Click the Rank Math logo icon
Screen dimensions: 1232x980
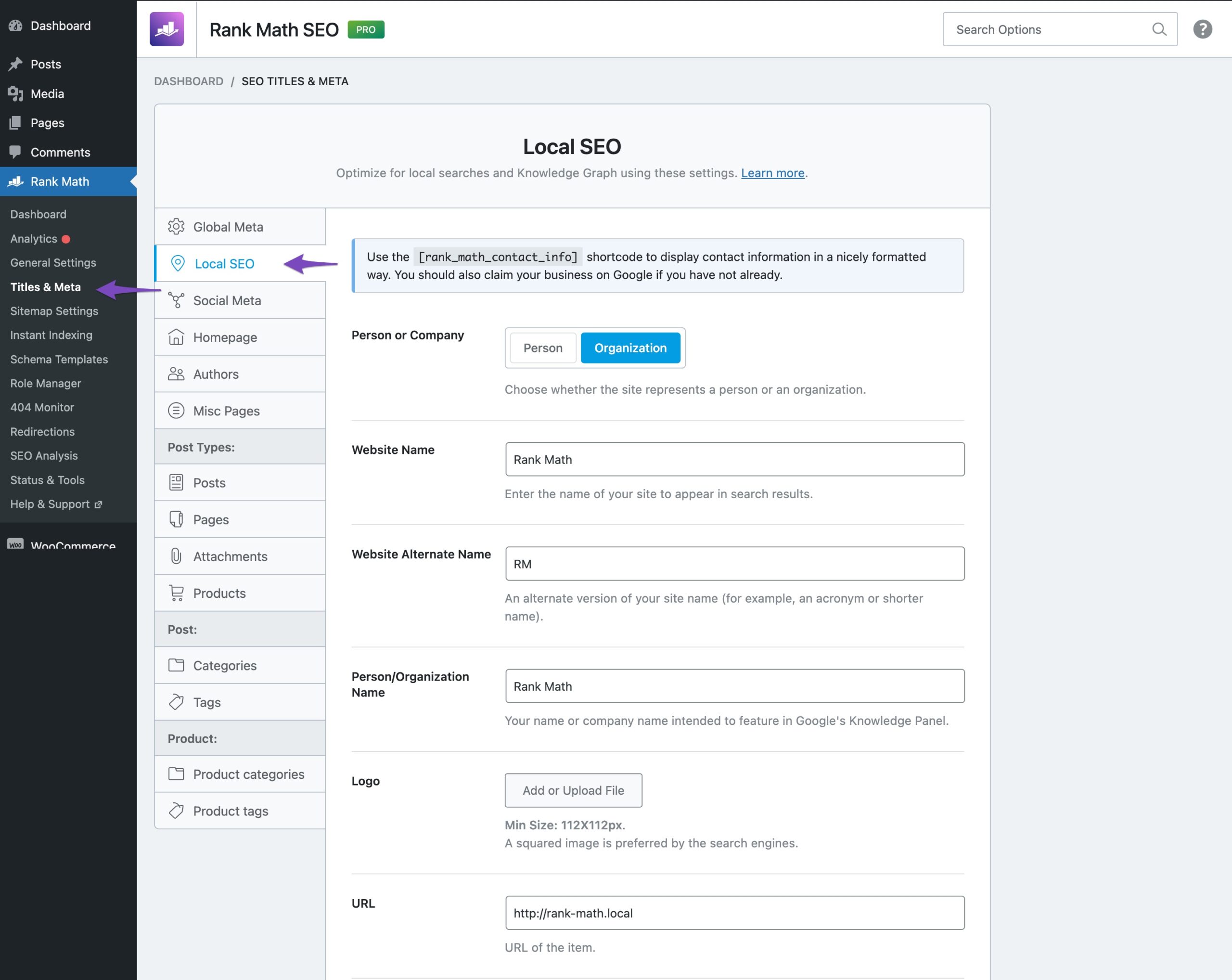coord(167,29)
